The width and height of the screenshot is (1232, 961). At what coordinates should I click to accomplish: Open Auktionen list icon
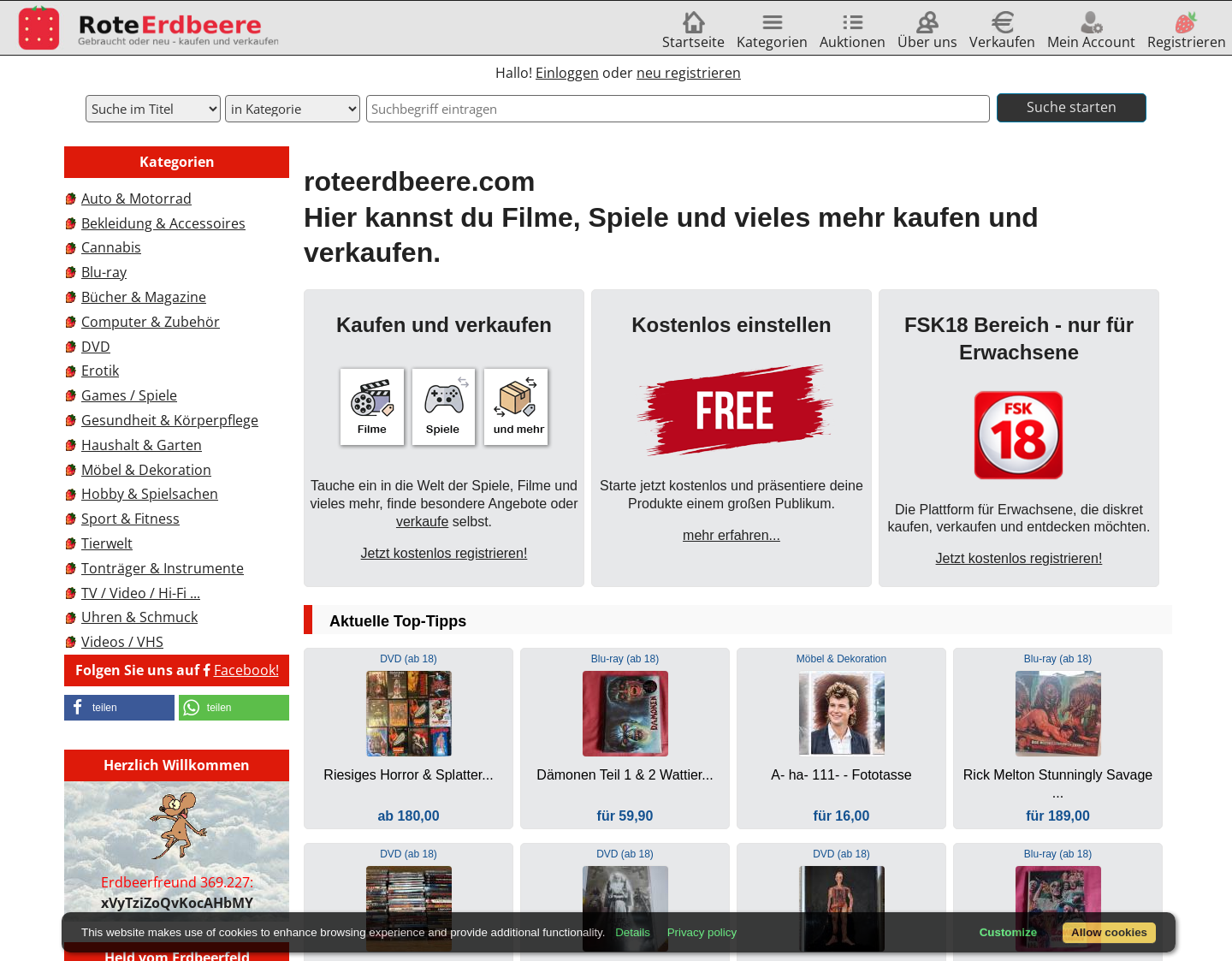click(x=852, y=21)
